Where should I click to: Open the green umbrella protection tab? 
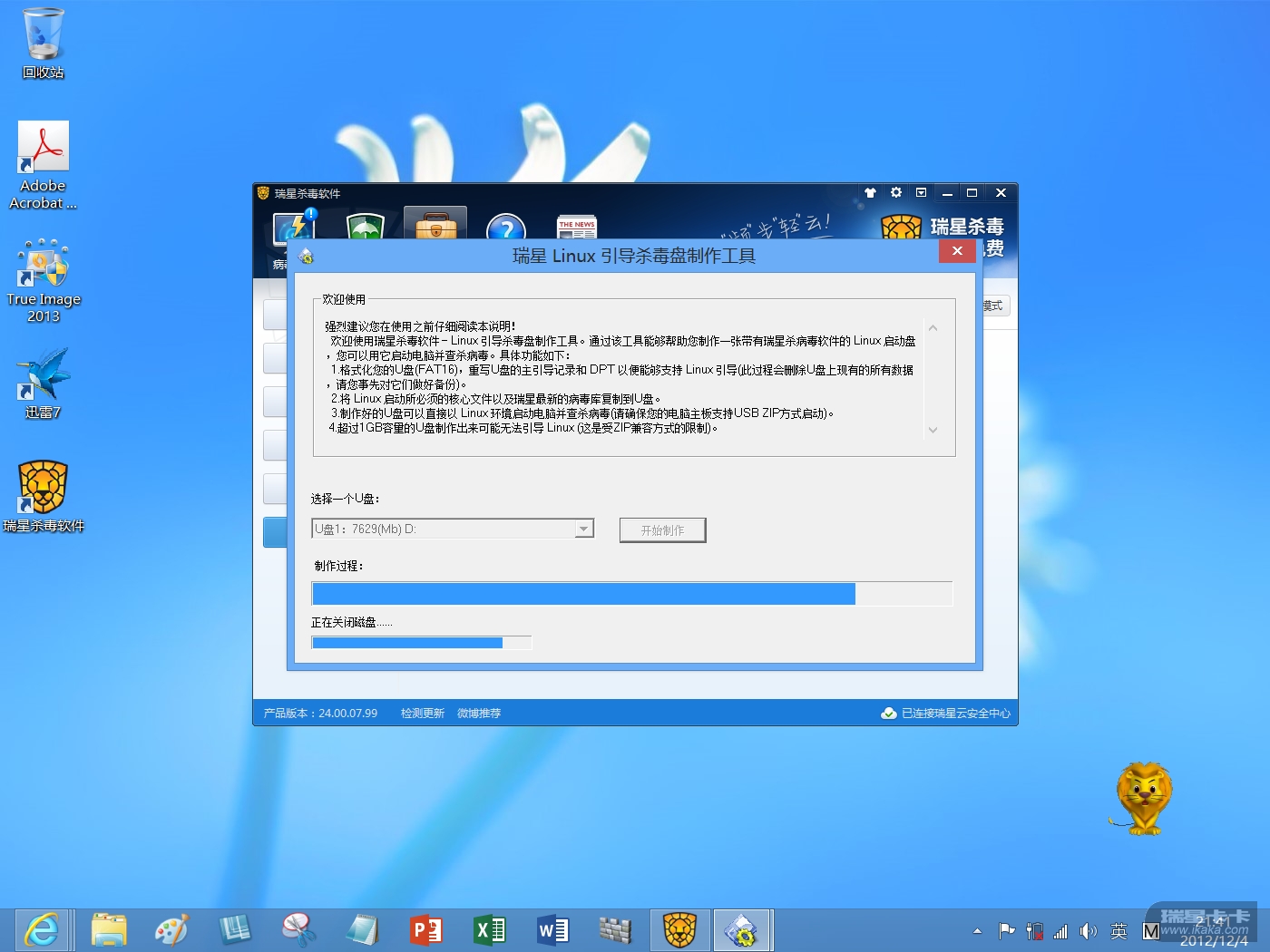click(365, 226)
